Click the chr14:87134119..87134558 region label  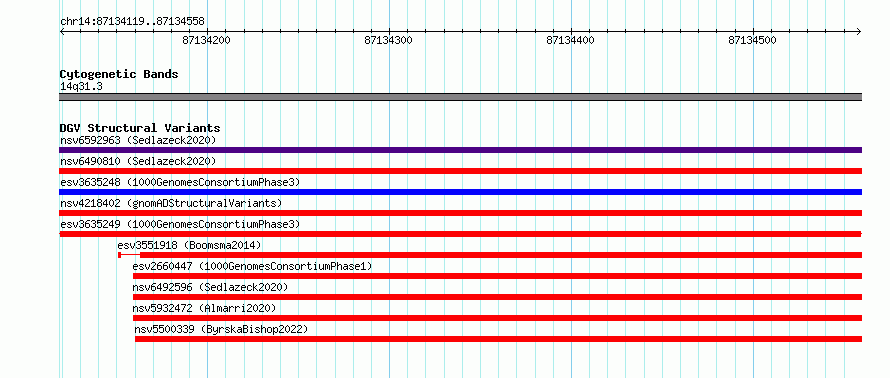tap(132, 22)
